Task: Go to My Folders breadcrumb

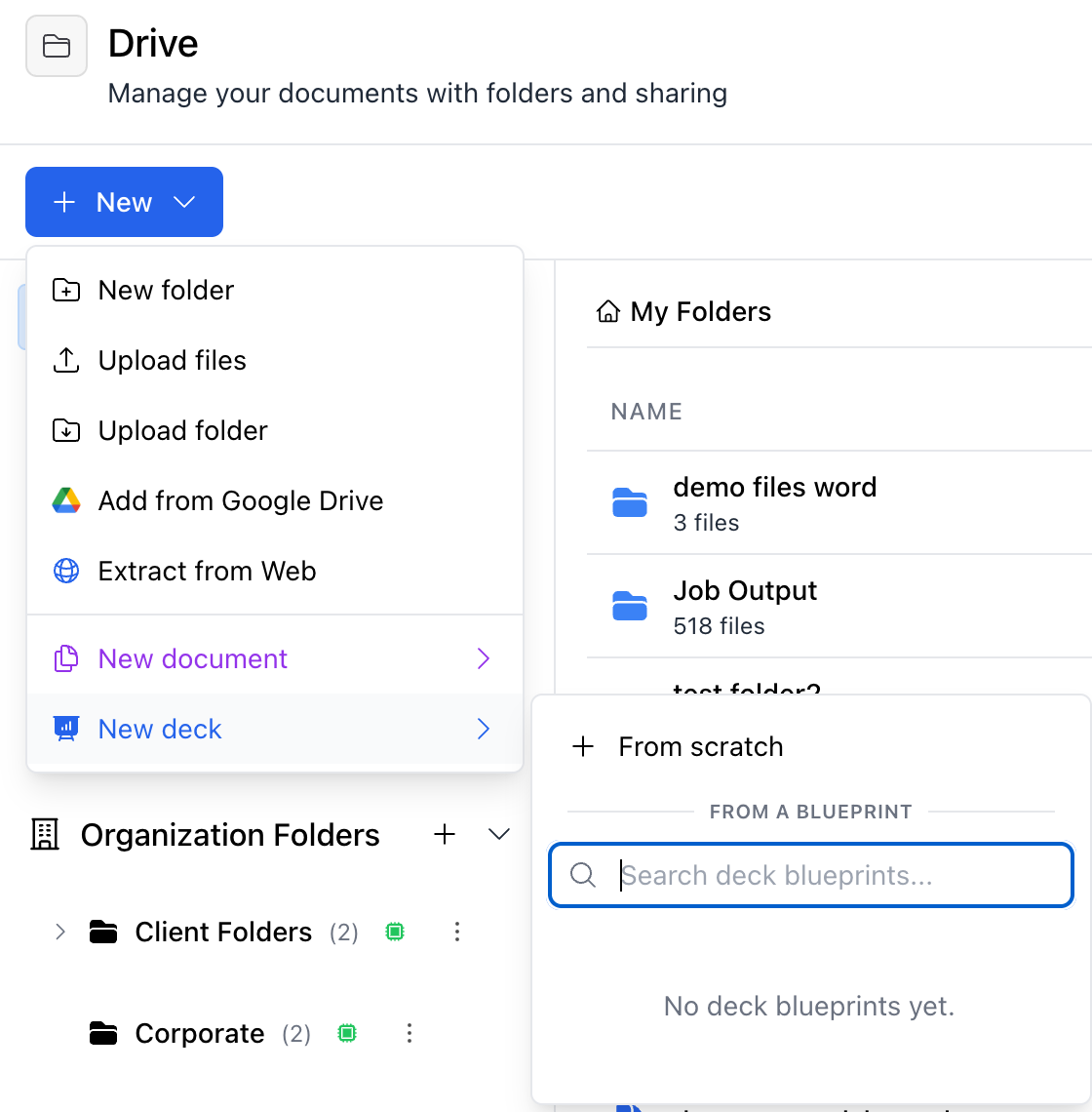Action: 700,311
